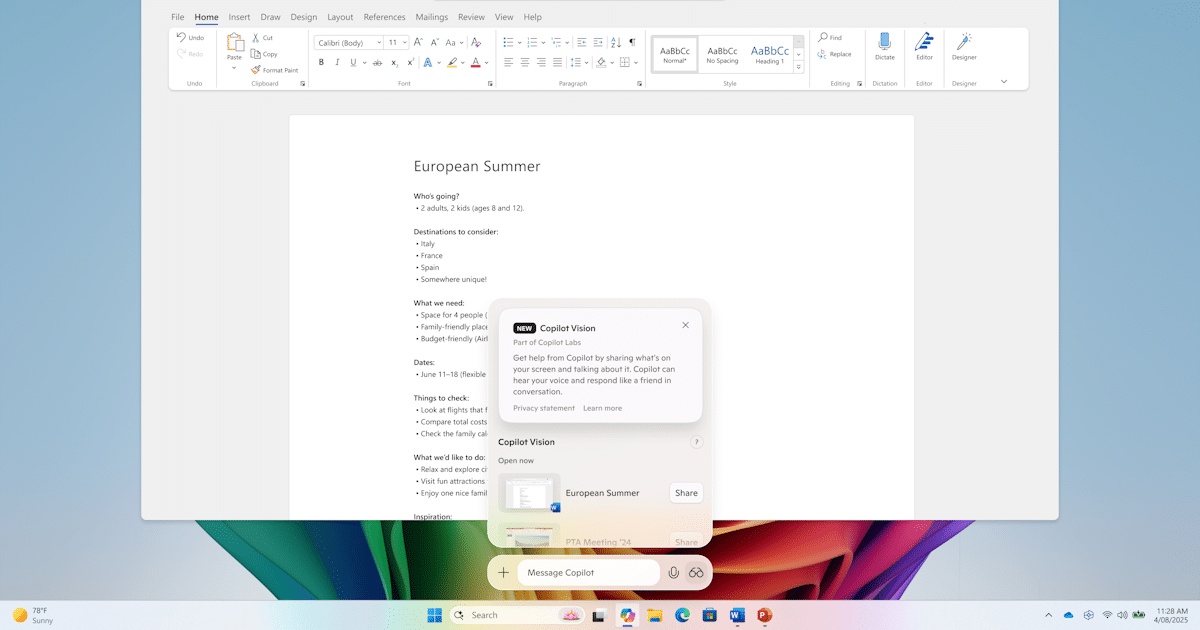Share the European Summer document with Copilot

point(685,492)
